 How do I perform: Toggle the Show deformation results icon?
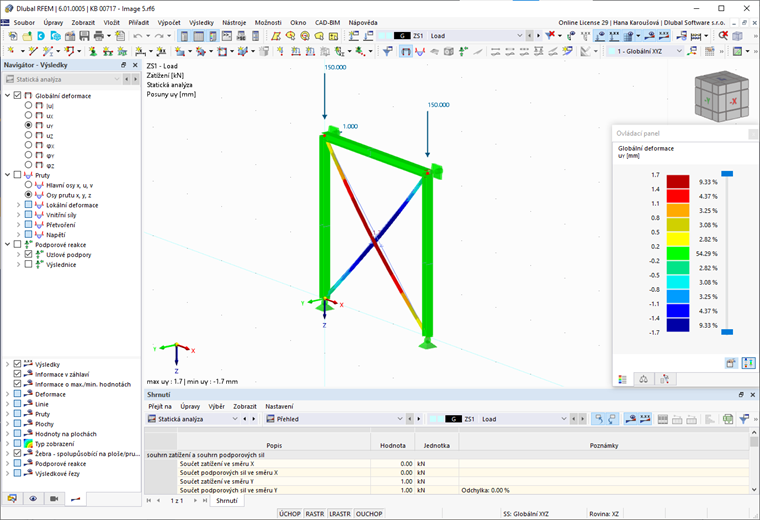pos(405,51)
